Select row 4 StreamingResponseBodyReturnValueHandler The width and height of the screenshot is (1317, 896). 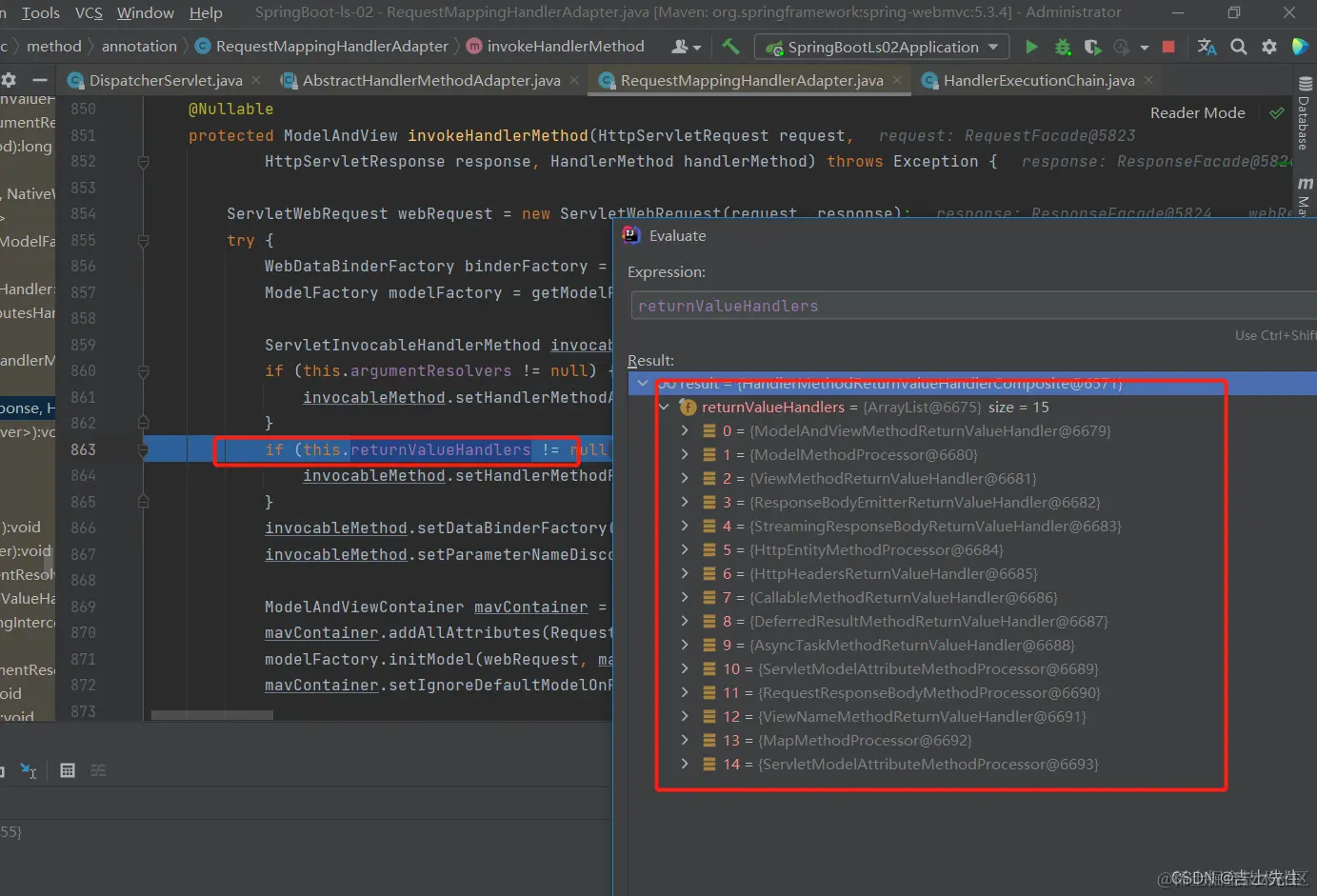coord(971,526)
